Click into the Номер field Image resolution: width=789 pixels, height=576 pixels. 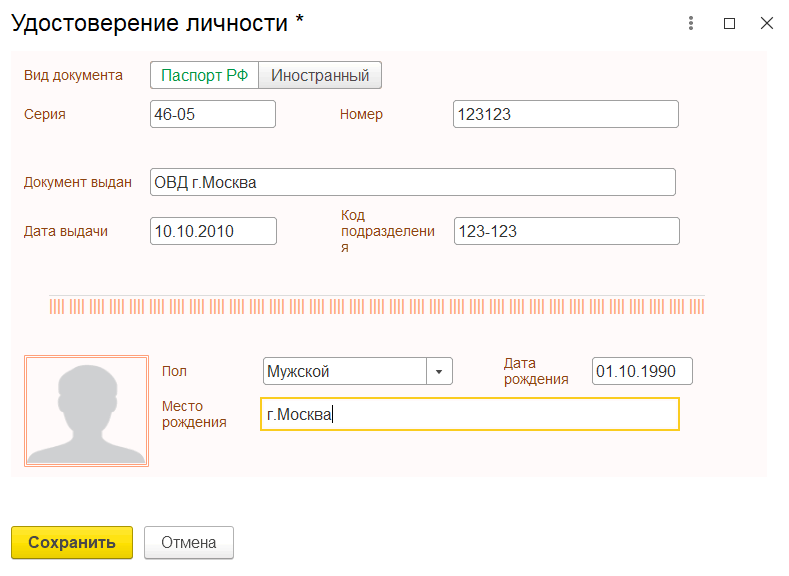565,114
